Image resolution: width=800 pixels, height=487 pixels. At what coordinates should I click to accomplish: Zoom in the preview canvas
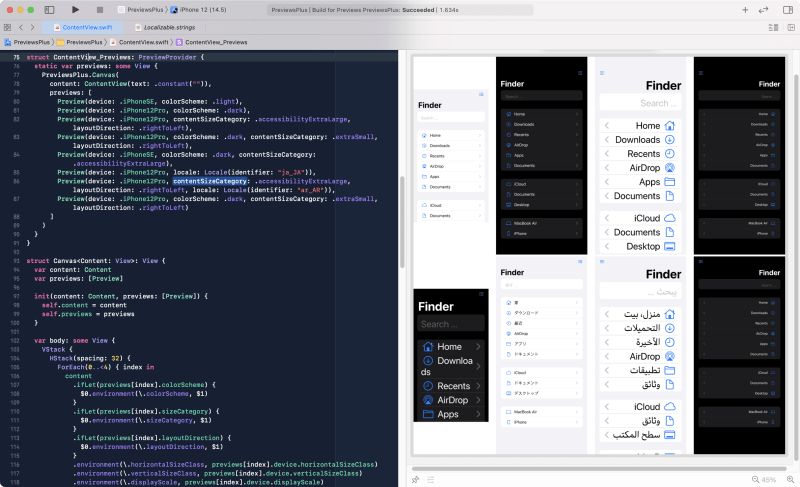click(790, 479)
